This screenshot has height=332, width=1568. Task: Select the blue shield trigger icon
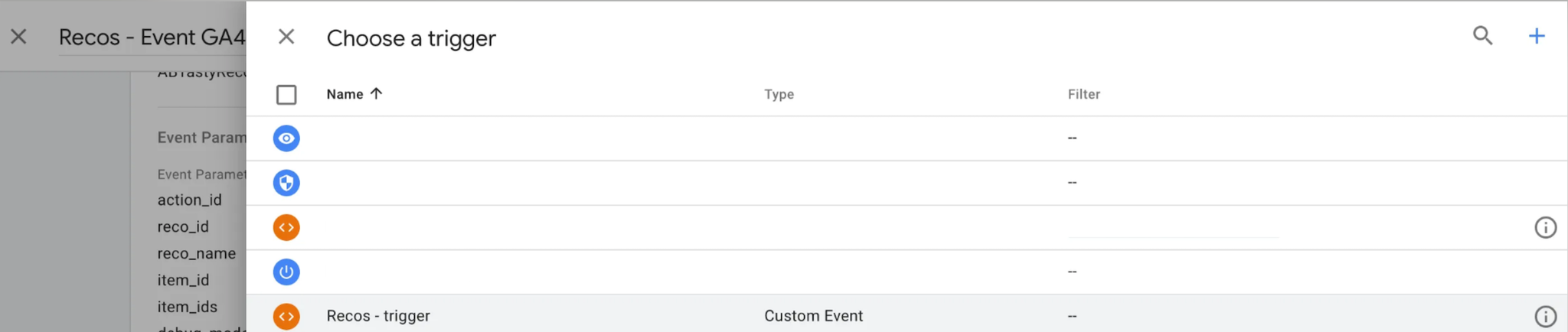click(x=286, y=183)
